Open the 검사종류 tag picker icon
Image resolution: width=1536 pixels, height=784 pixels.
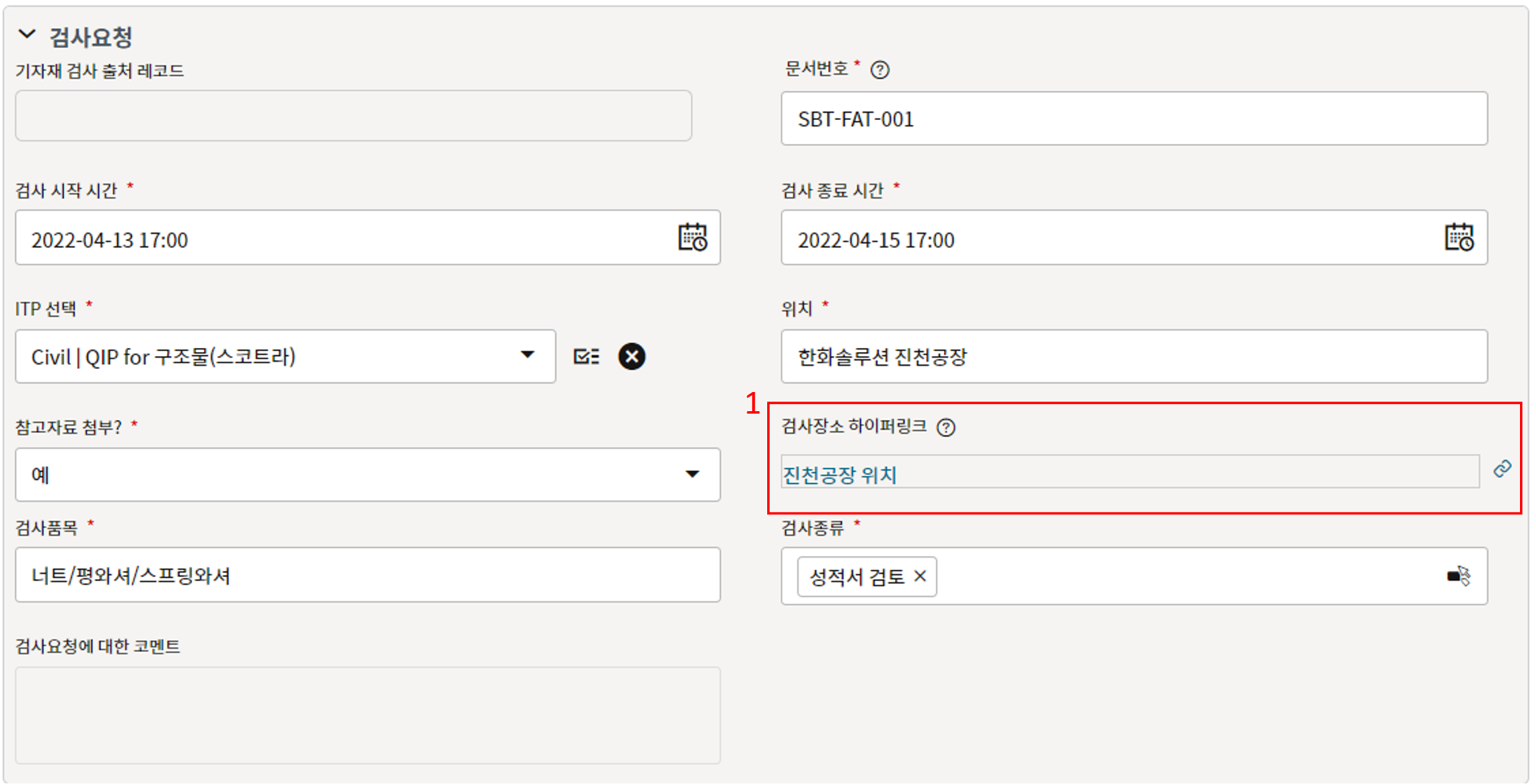click(1458, 576)
